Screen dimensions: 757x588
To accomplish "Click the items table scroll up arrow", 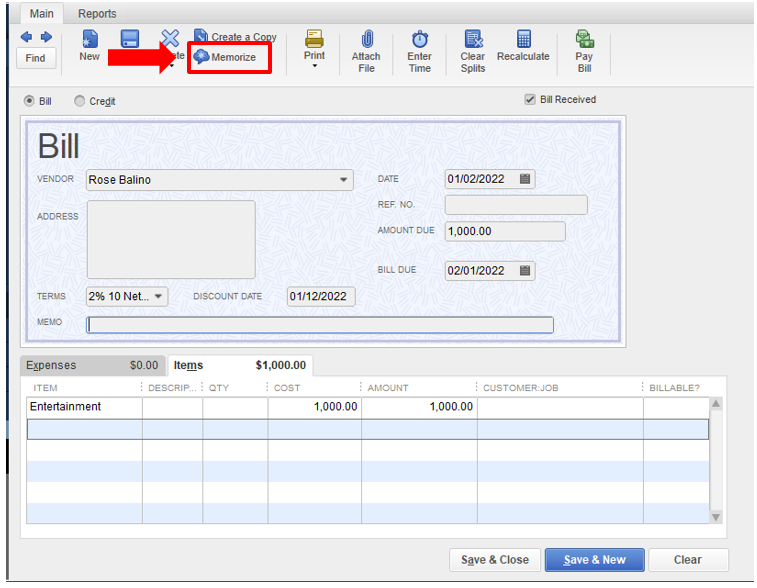I will (x=716, y=404).
